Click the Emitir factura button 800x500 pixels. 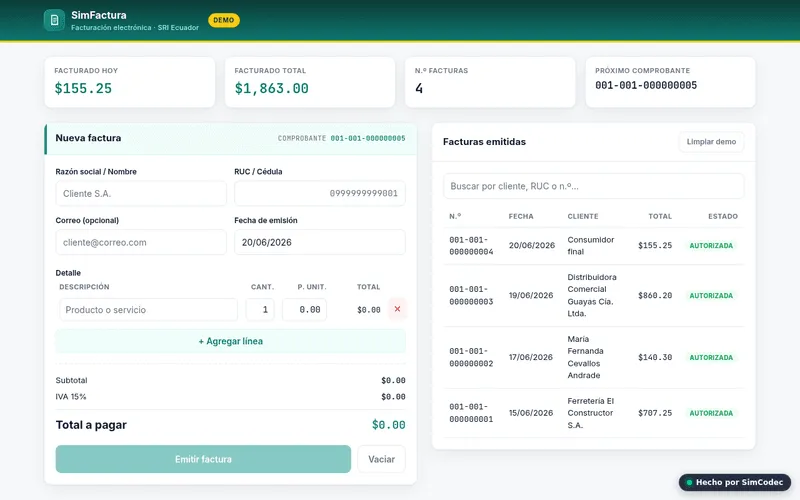coord(203,459)
